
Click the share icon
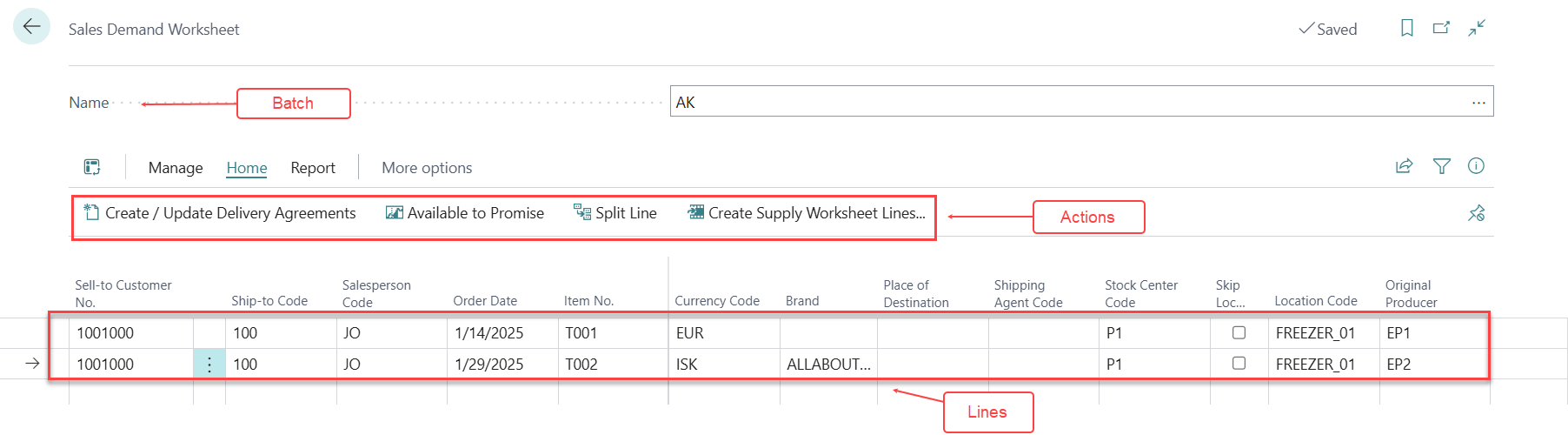1404,166
